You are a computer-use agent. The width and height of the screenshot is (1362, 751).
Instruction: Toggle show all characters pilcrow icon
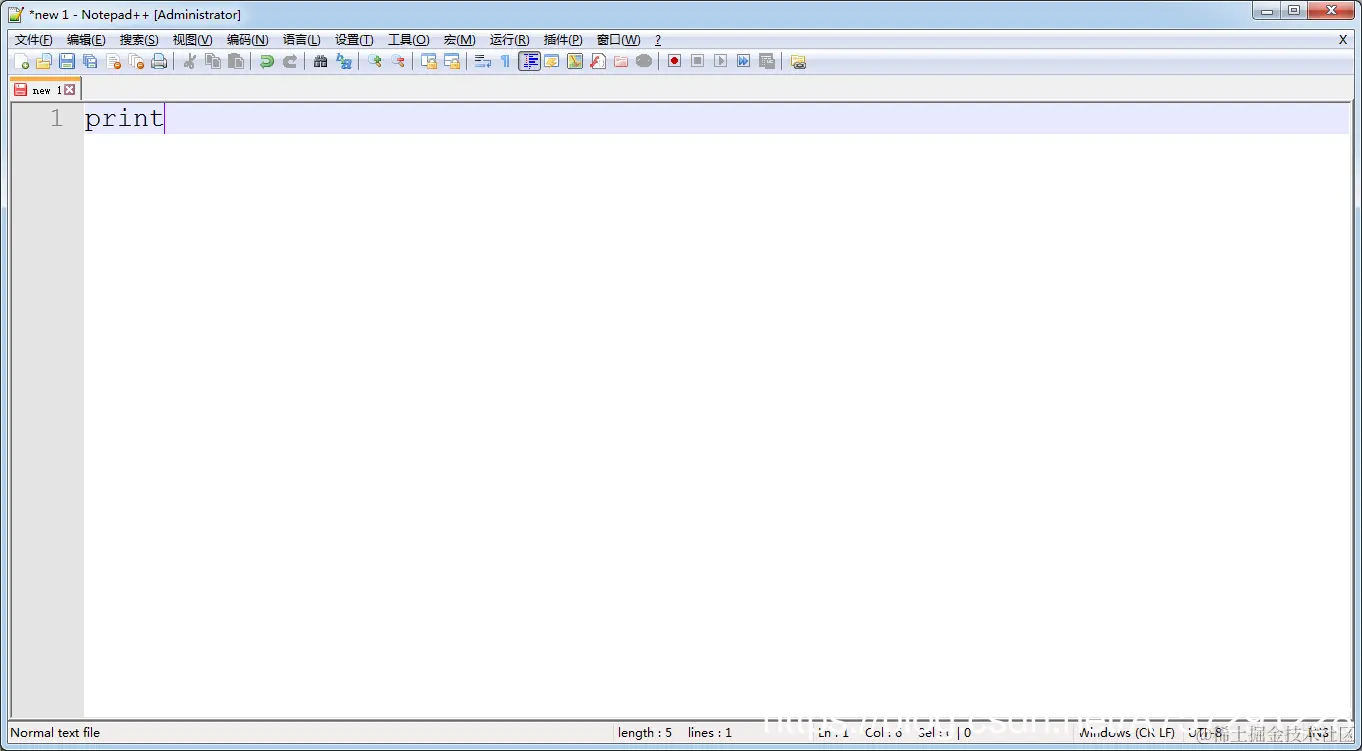click(506, 61)
